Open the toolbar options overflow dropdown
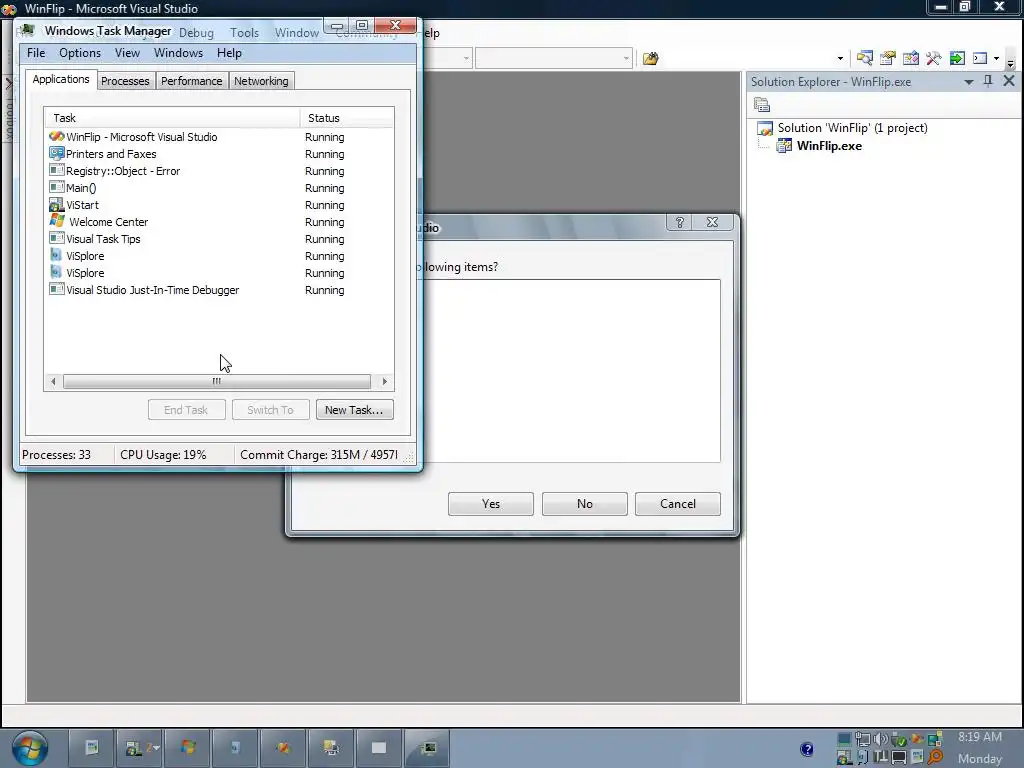This screenshot has width=1024, height=768. tap(1010, 61)
